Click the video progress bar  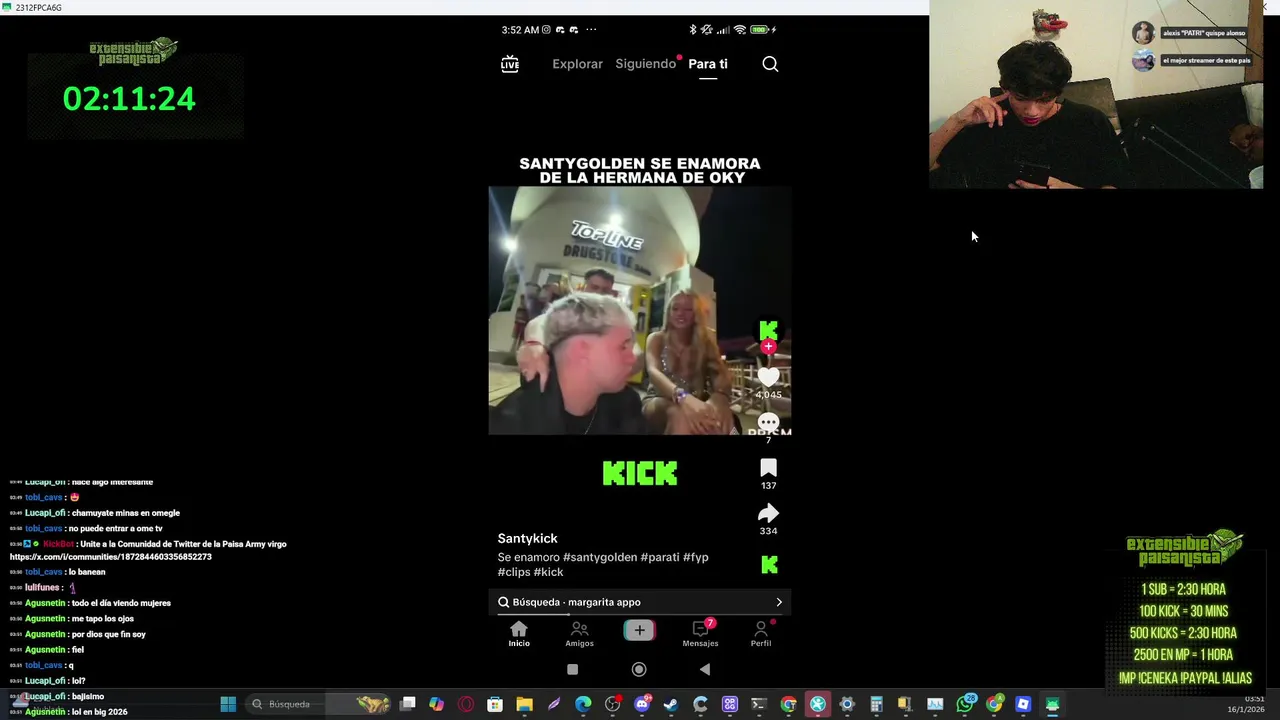pyautogui.click(x=640, y=614)
